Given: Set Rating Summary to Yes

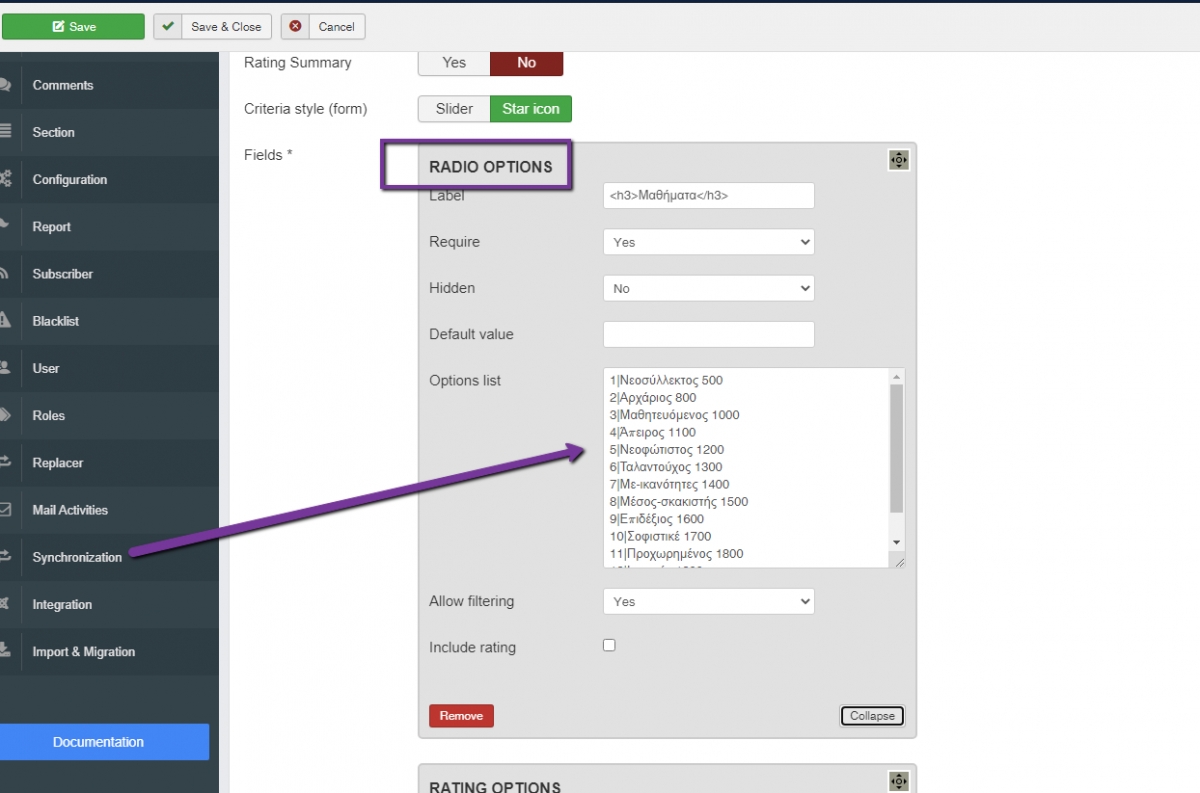Looking at the screenshot, I should [x=454, y=62].
